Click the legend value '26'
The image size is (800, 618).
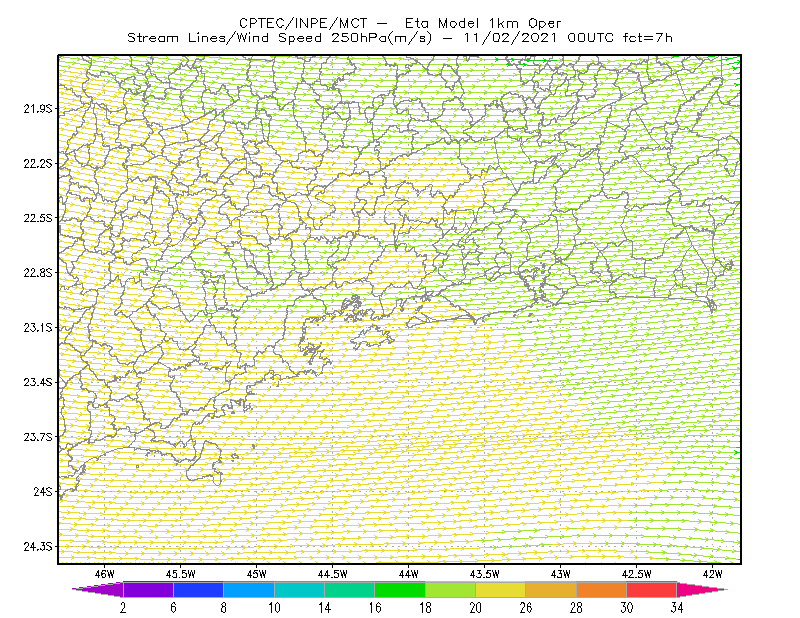click(x=526, y=608)
